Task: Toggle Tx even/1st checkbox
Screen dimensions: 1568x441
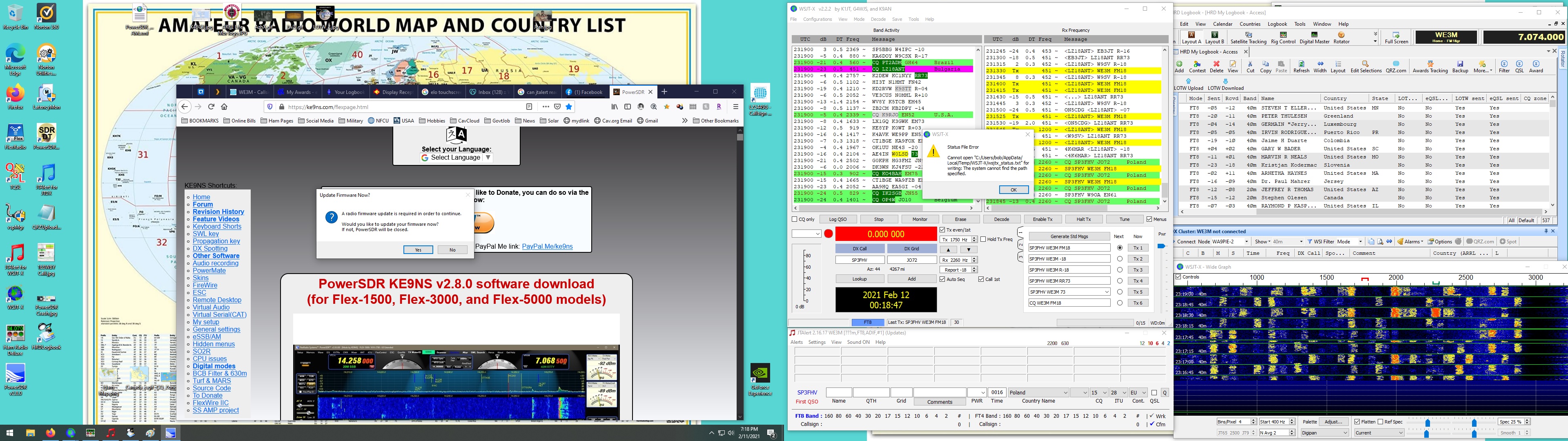Action: tap(942, 230)
